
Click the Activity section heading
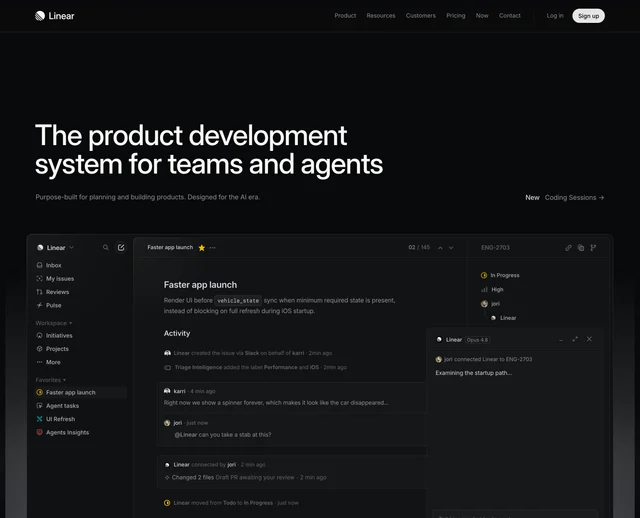point(177,333)
